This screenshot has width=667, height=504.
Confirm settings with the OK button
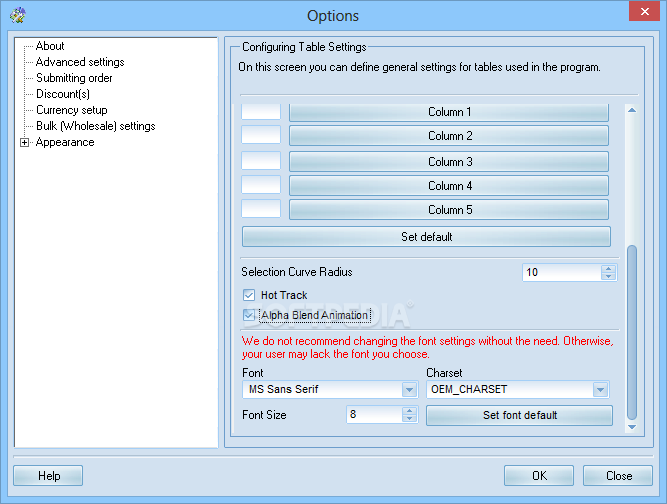(538, 476)
